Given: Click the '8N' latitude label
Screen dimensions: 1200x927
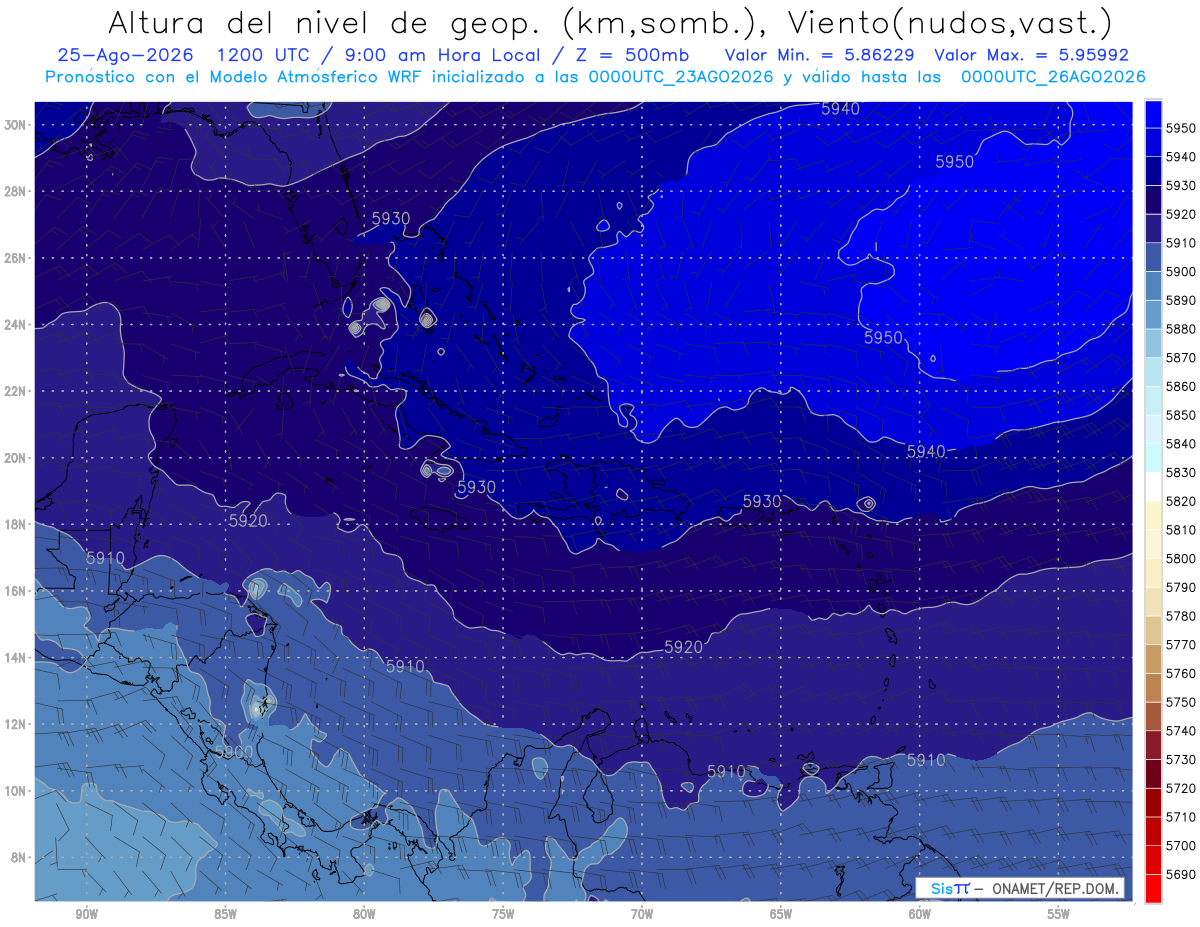Looking at the screenshot, I should click(20, 857).
